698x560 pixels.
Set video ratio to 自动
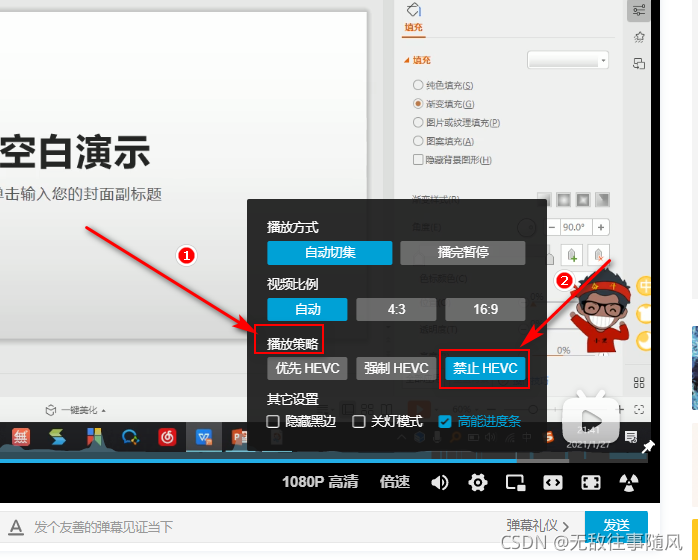[x=307, y=309]
